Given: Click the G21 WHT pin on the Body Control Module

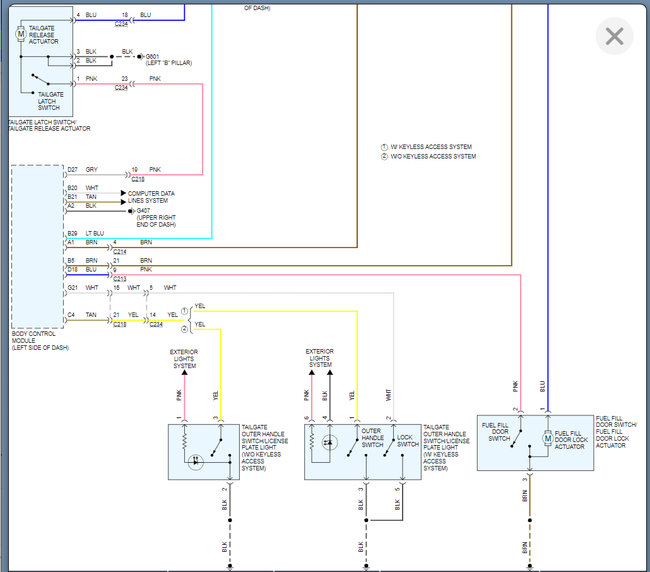Looking at the screenshot, I should 83,287.
